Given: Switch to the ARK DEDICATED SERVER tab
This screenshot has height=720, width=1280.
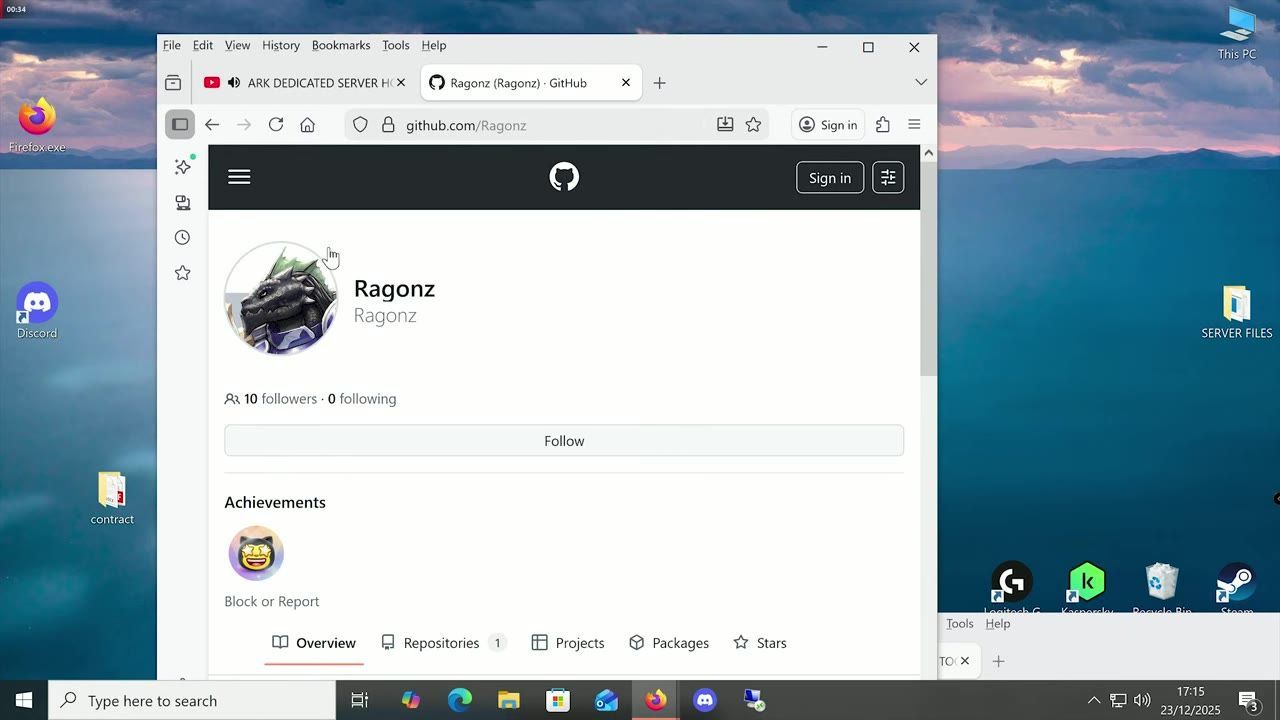Looking at the screenshot, I should pyautogui.click(x=305, y=83).
